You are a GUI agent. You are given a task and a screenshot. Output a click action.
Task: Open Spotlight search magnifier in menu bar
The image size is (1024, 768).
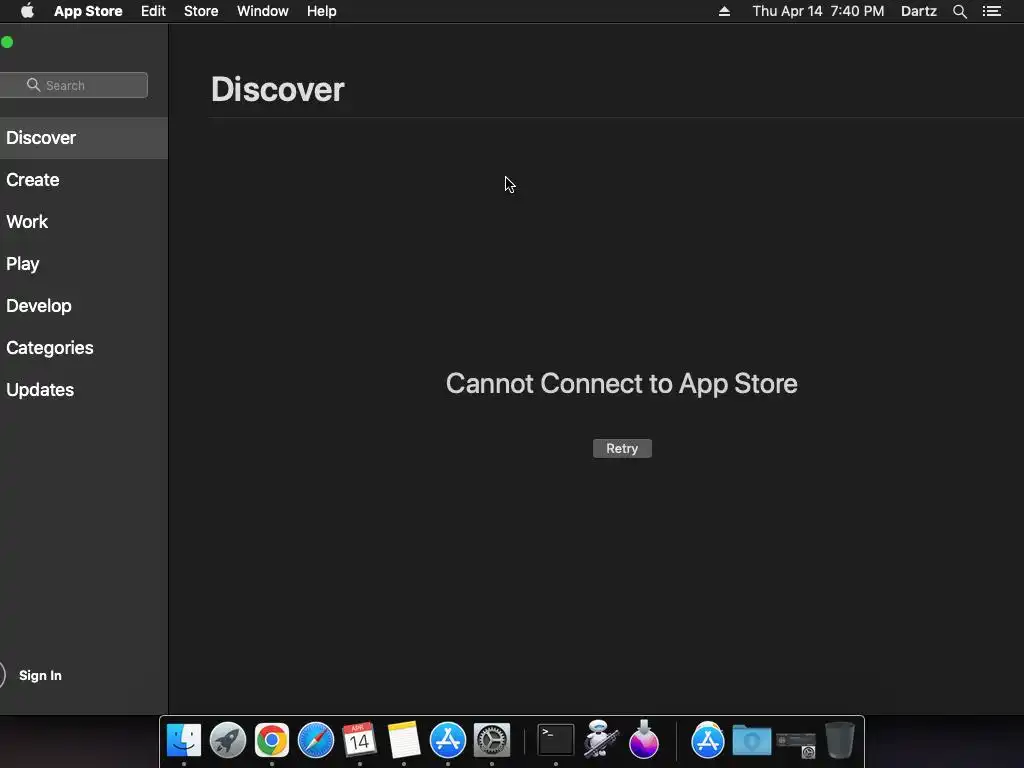959,11
